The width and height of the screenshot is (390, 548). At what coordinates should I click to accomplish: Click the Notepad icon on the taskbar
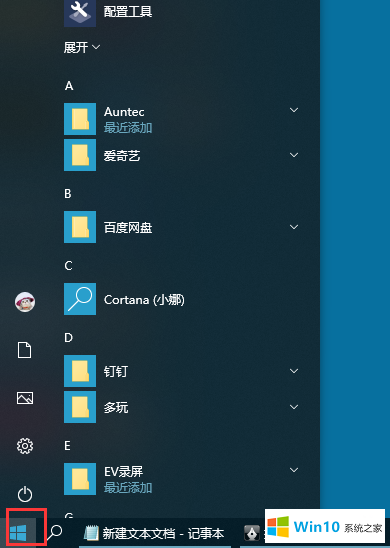[x=91, y=533]
